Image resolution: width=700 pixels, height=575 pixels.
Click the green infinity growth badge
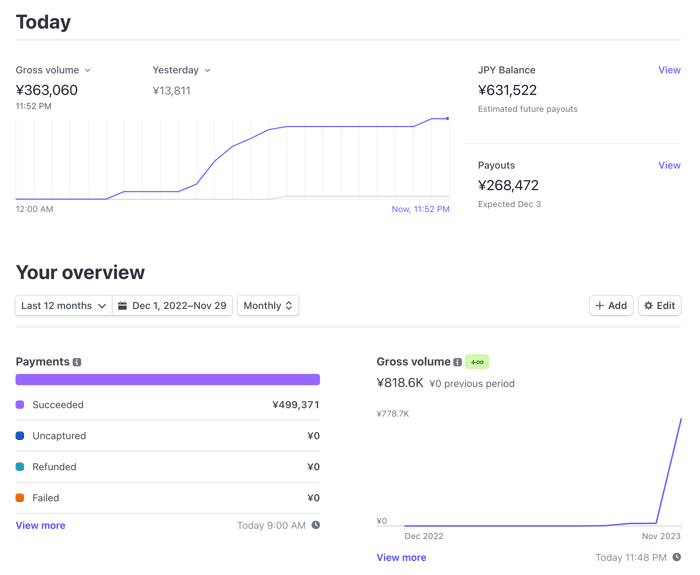click(477, 362)
